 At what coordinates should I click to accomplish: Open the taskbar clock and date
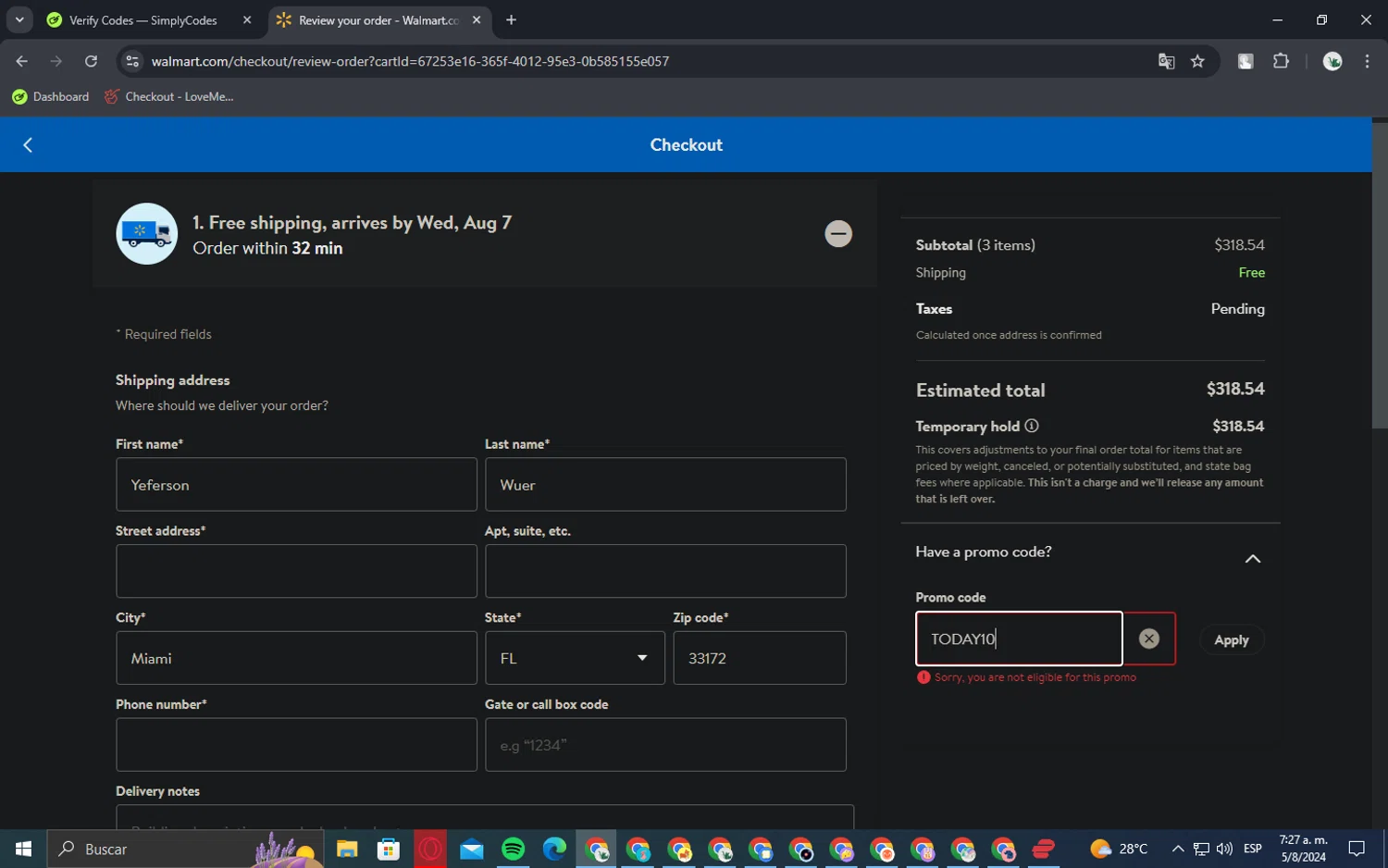click(1303, 849)
